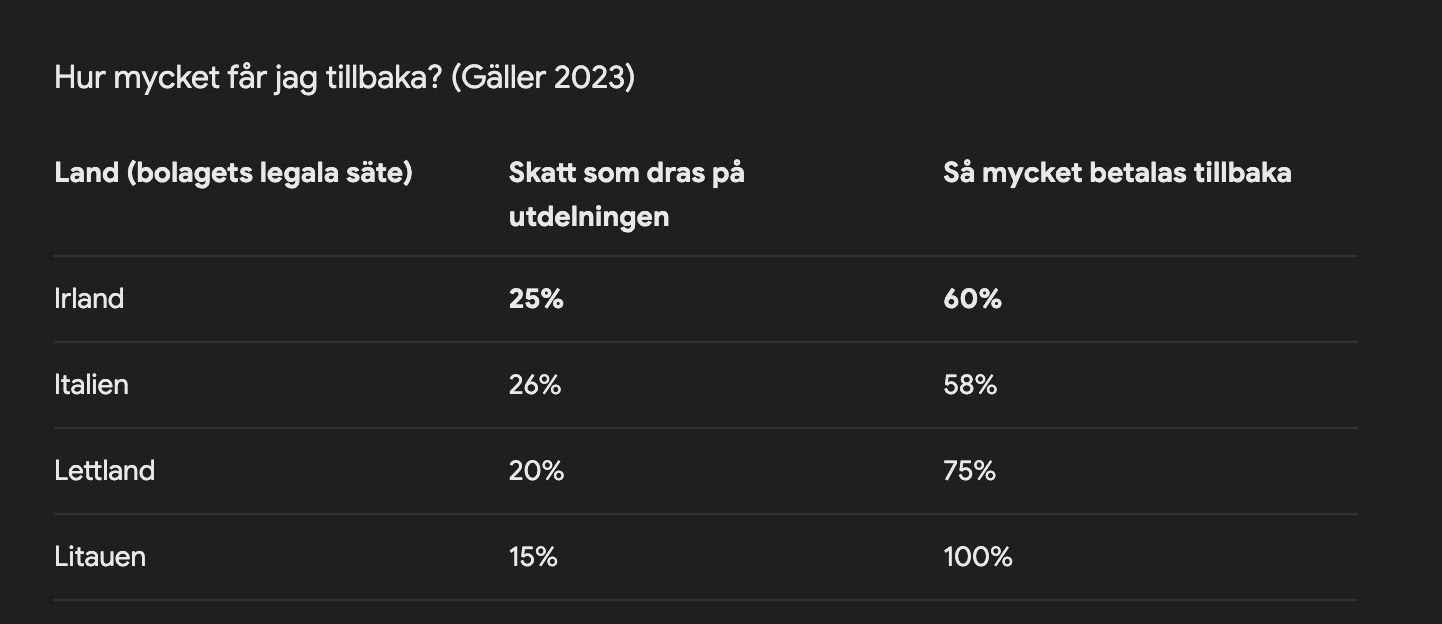The image size is (1442, 624).
Task: Click Italien's 58% refund value
Action: pos(970,385)
